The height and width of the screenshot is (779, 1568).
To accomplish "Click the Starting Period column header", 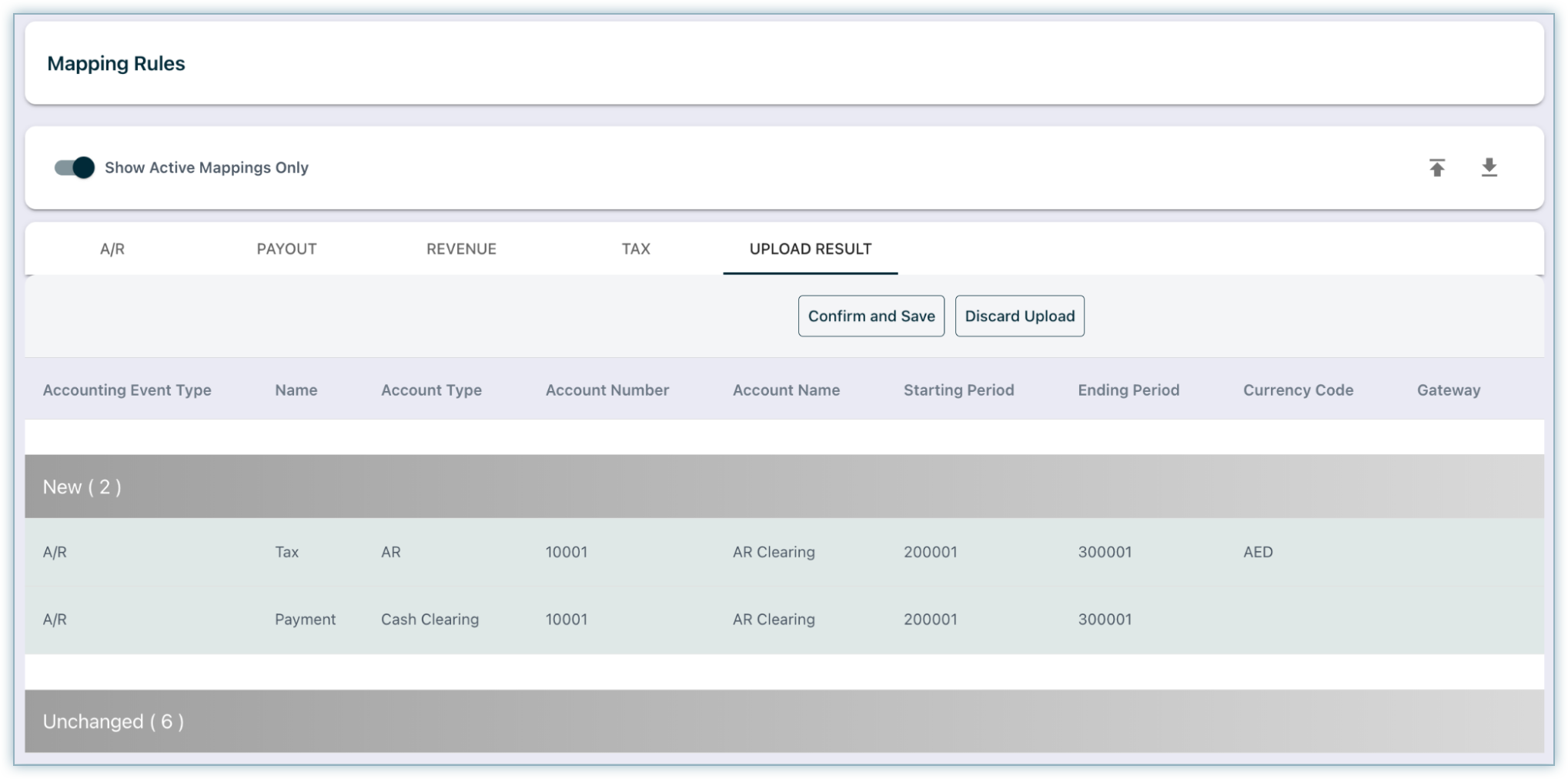I will 958,390.
